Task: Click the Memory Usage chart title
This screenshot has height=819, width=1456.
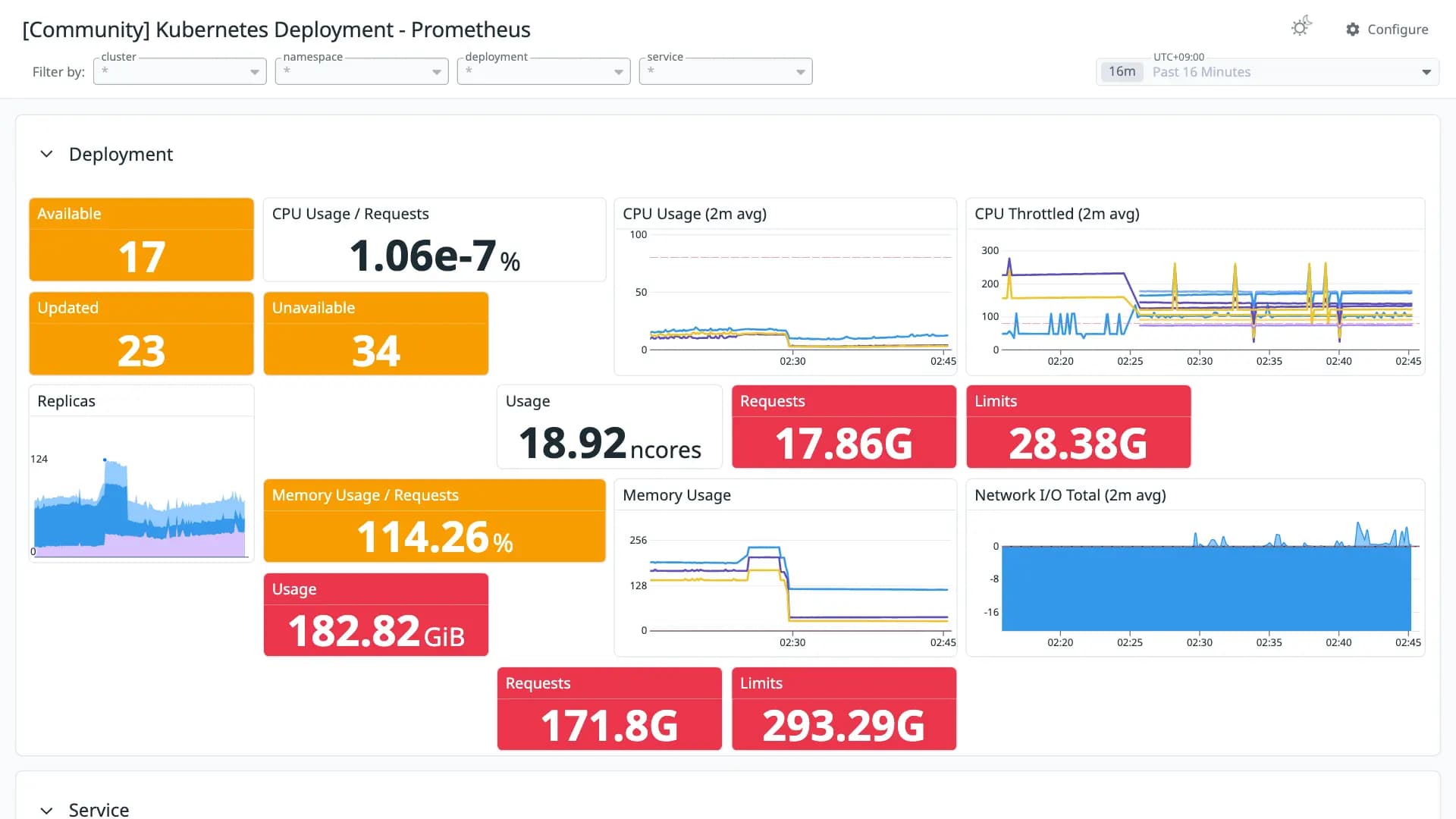Action: click(x=676, y=495)
